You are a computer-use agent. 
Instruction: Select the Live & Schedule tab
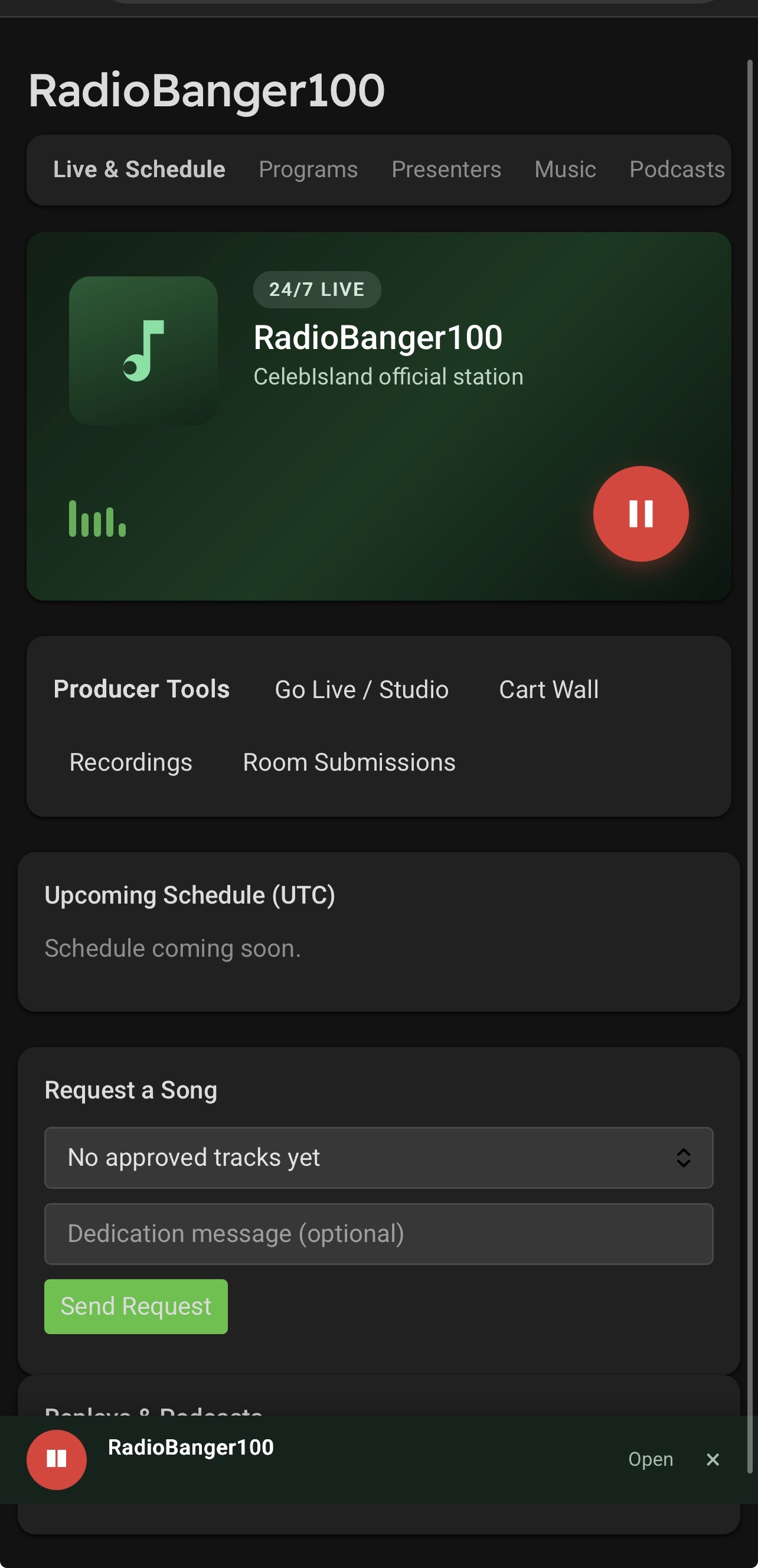point(139,169)
